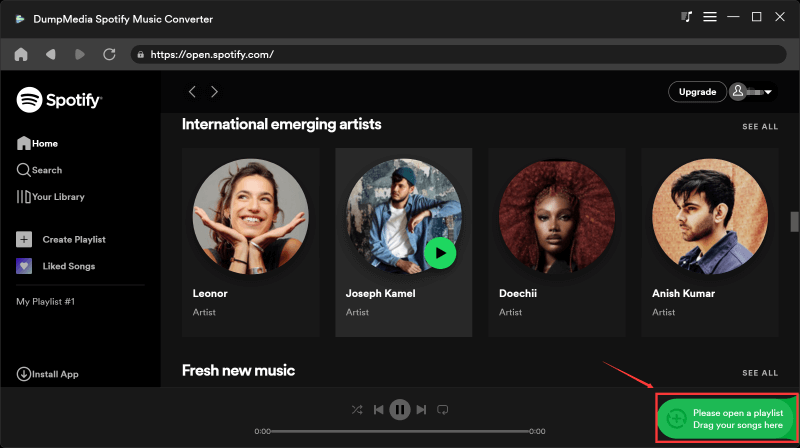Open the hamburger menu in title bar
The height and width of the screenshot is (448, 800).
coord(710,17)
